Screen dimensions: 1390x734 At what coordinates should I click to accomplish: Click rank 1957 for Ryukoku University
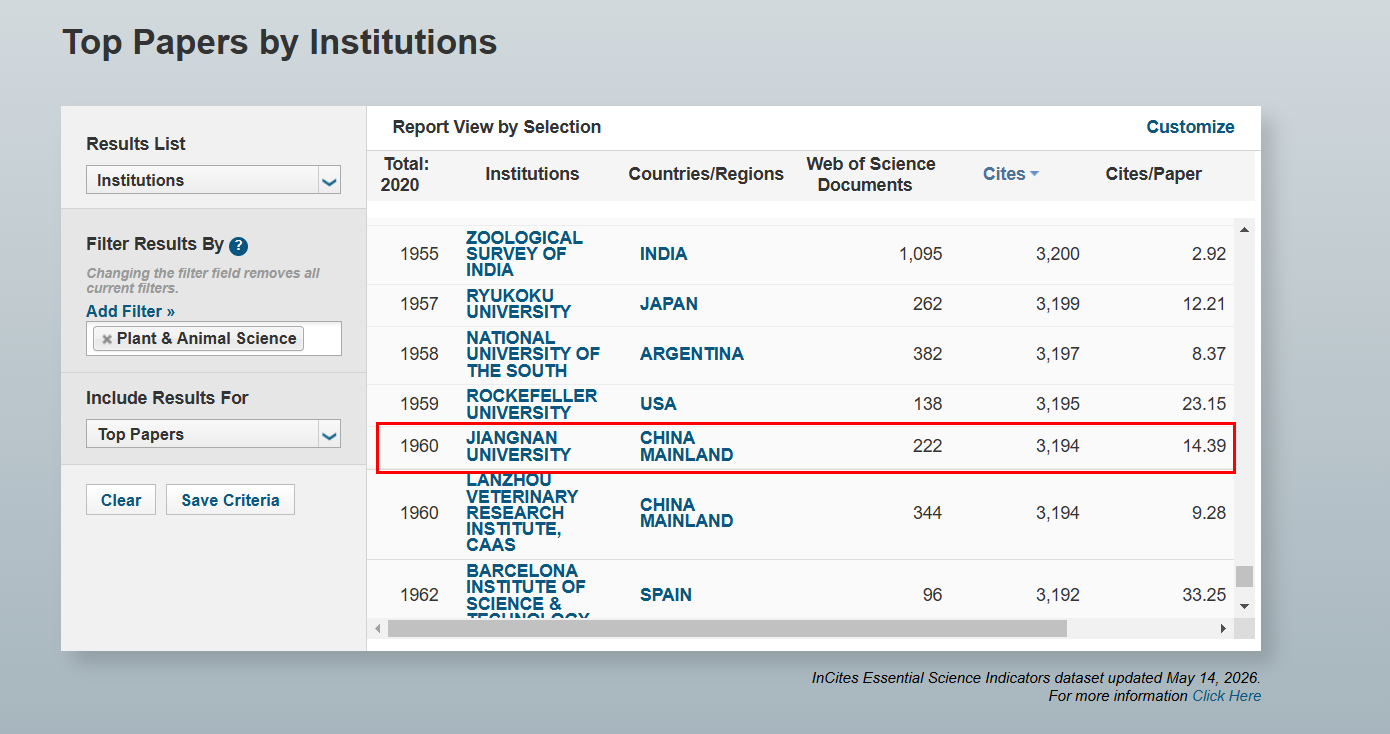419,304
